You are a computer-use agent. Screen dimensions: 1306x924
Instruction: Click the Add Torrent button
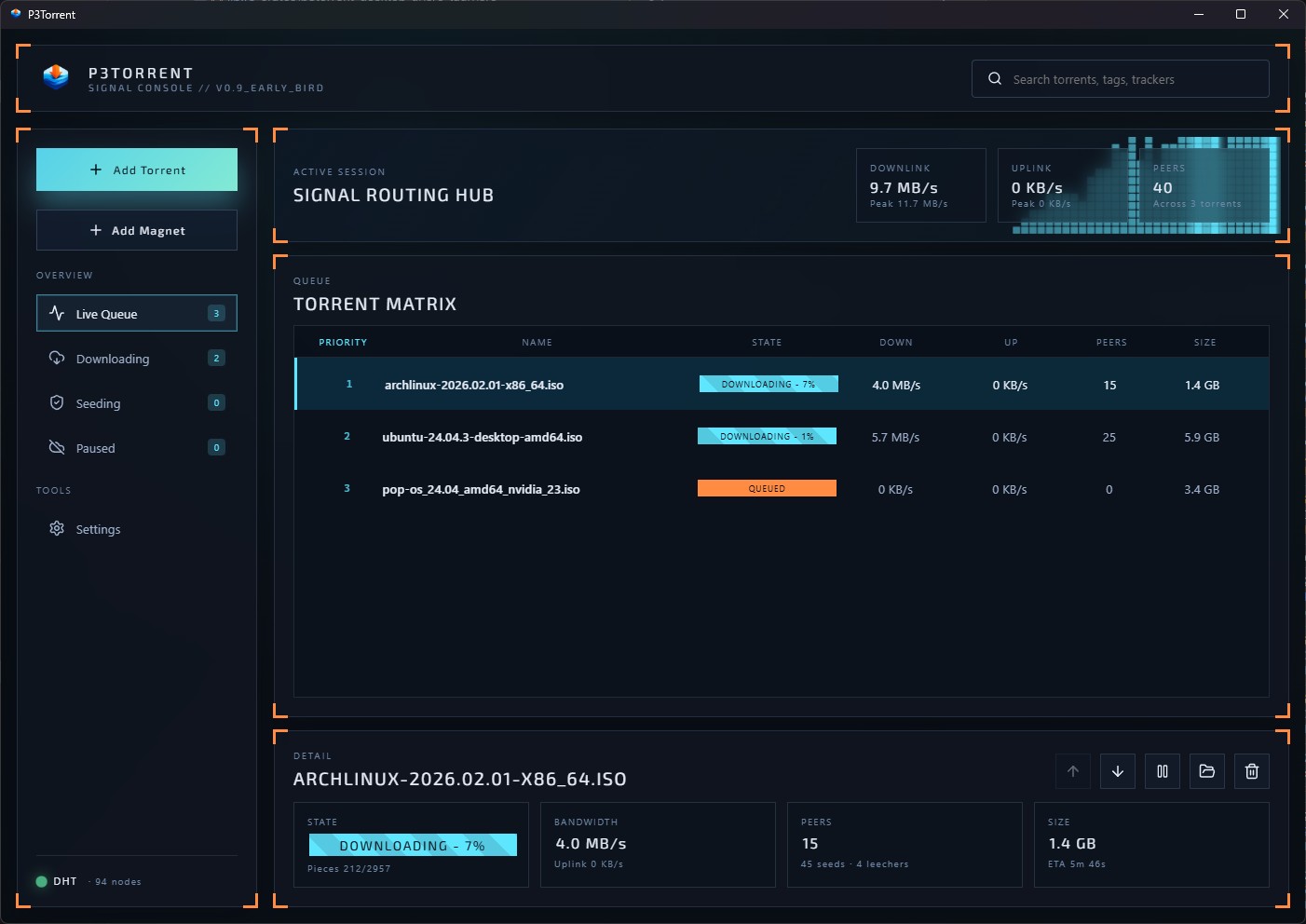(136, 170)
